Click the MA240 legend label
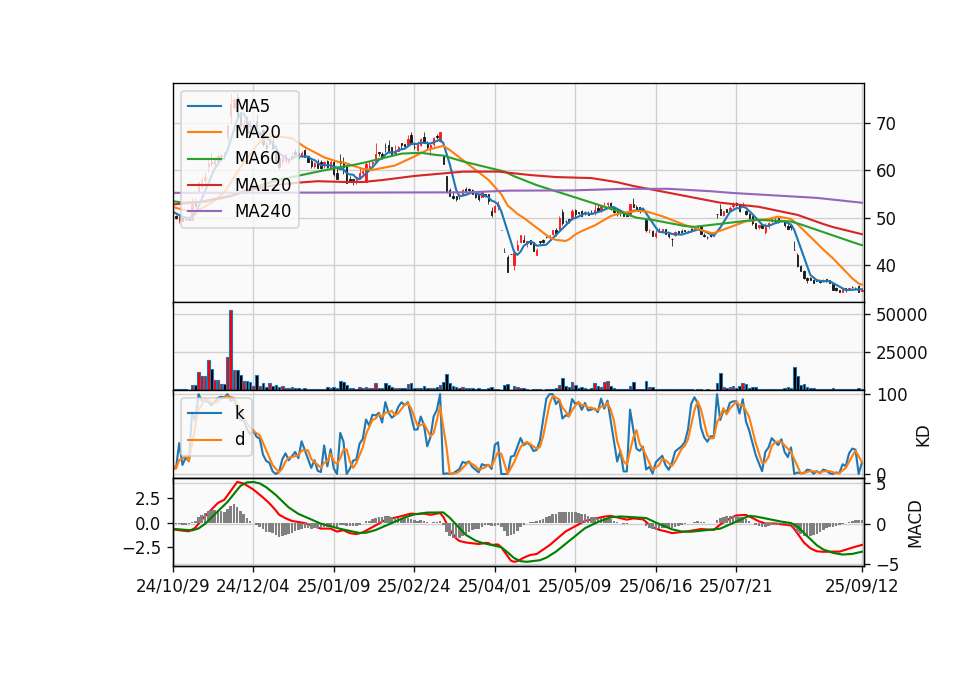This screenshot has width=960, height=690. pyautogui.click(x=263, y=211)
